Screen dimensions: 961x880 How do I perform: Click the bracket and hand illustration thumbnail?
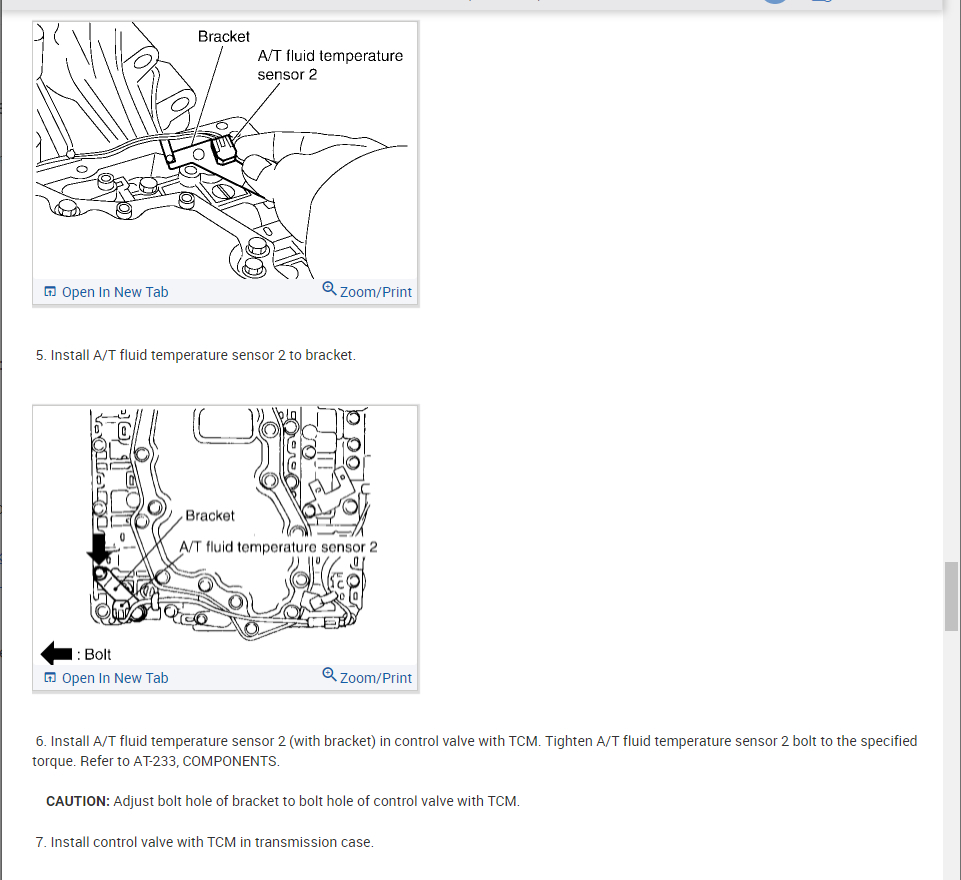click(x=226, y=151)
